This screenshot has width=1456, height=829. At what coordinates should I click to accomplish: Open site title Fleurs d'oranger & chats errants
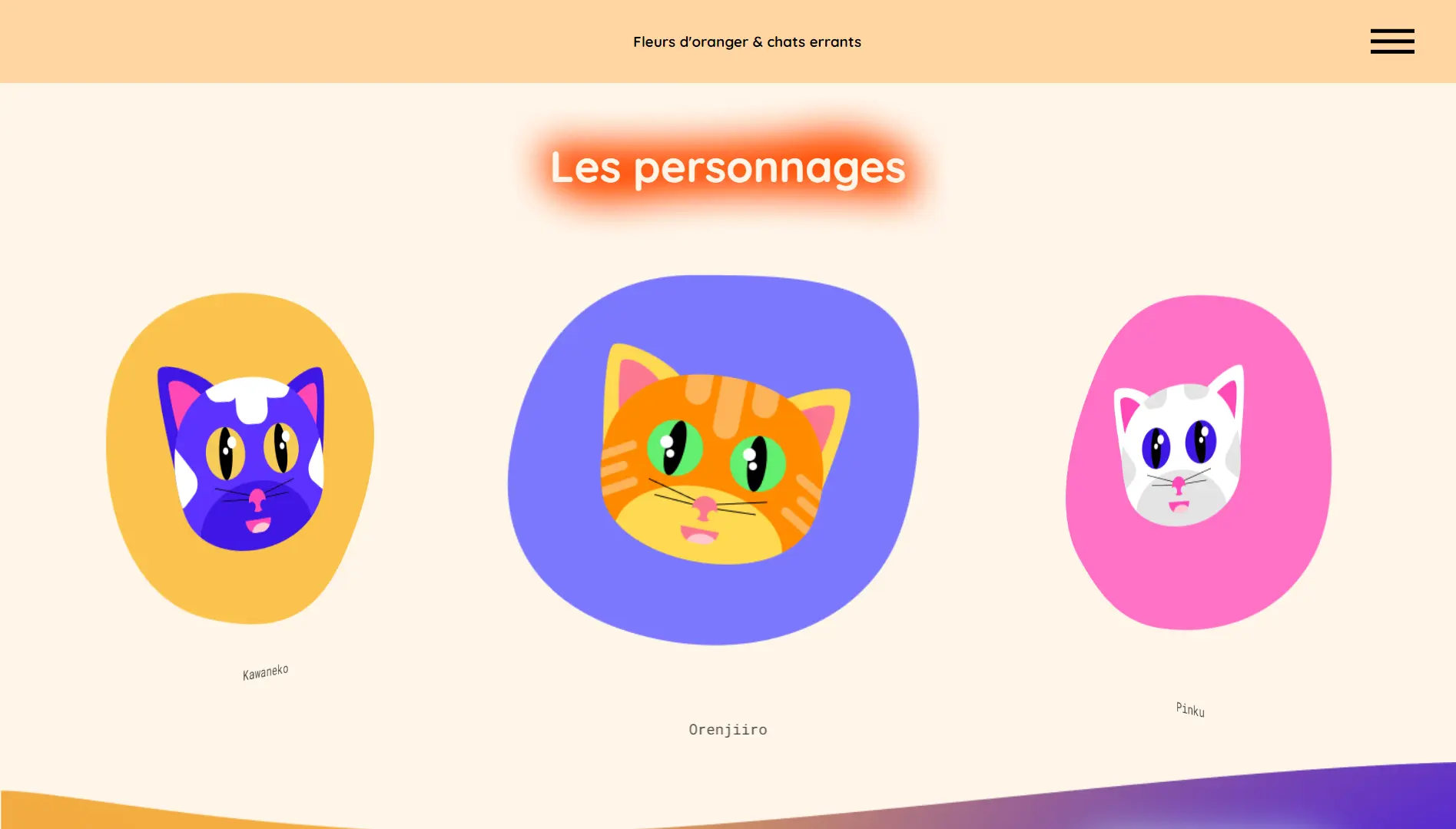(x=747, y=42)
